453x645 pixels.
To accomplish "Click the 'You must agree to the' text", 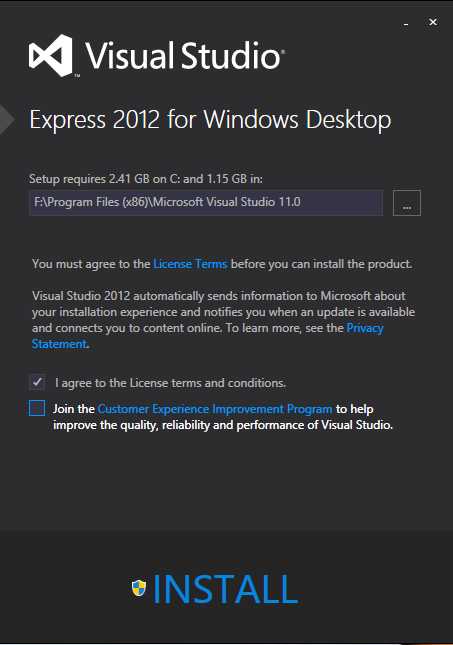I will click(91, 264).
